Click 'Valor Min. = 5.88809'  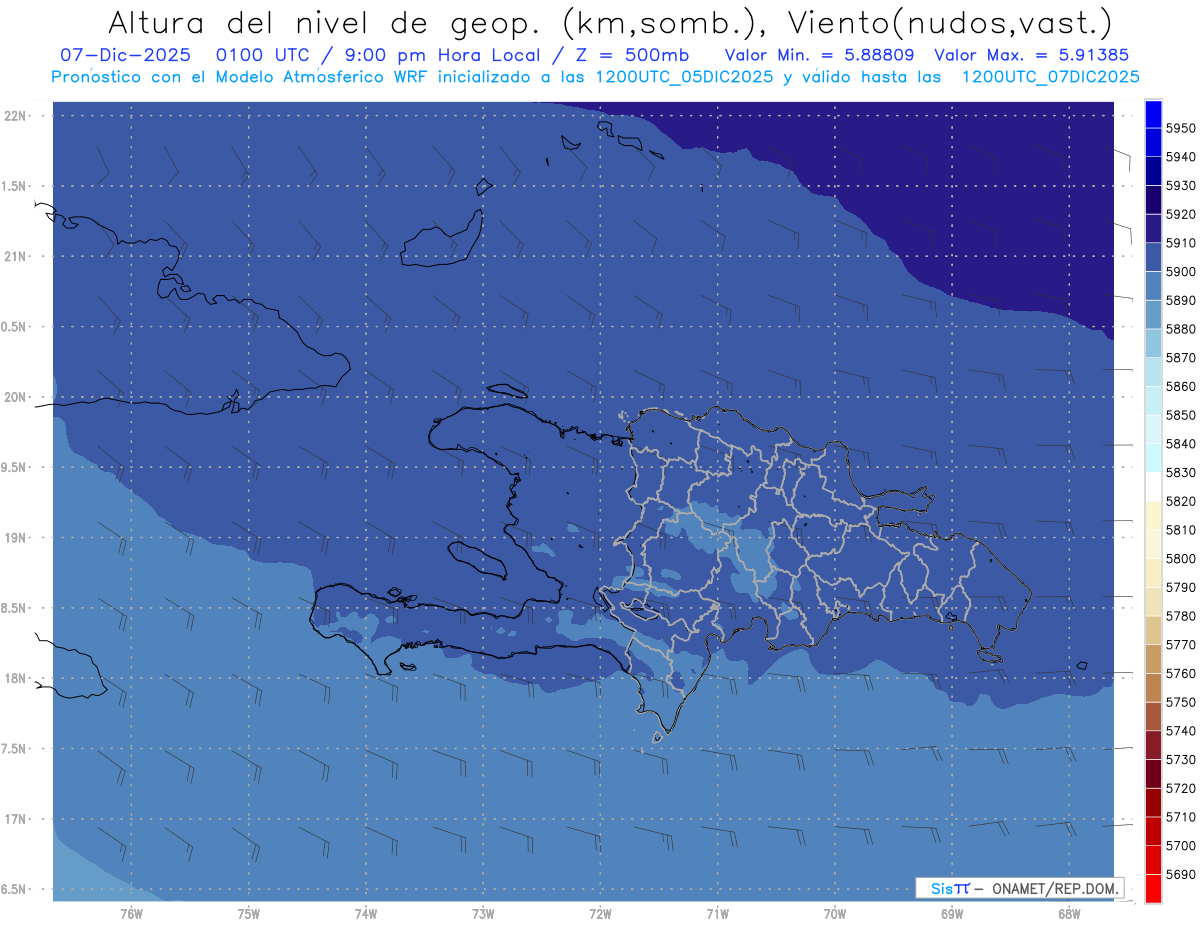(x=818, y=55)
